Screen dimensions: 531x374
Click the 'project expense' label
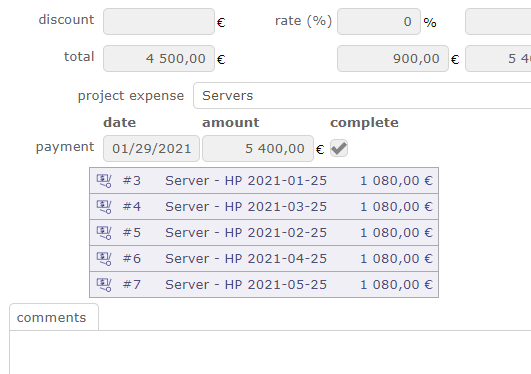(x=131, y=96)
